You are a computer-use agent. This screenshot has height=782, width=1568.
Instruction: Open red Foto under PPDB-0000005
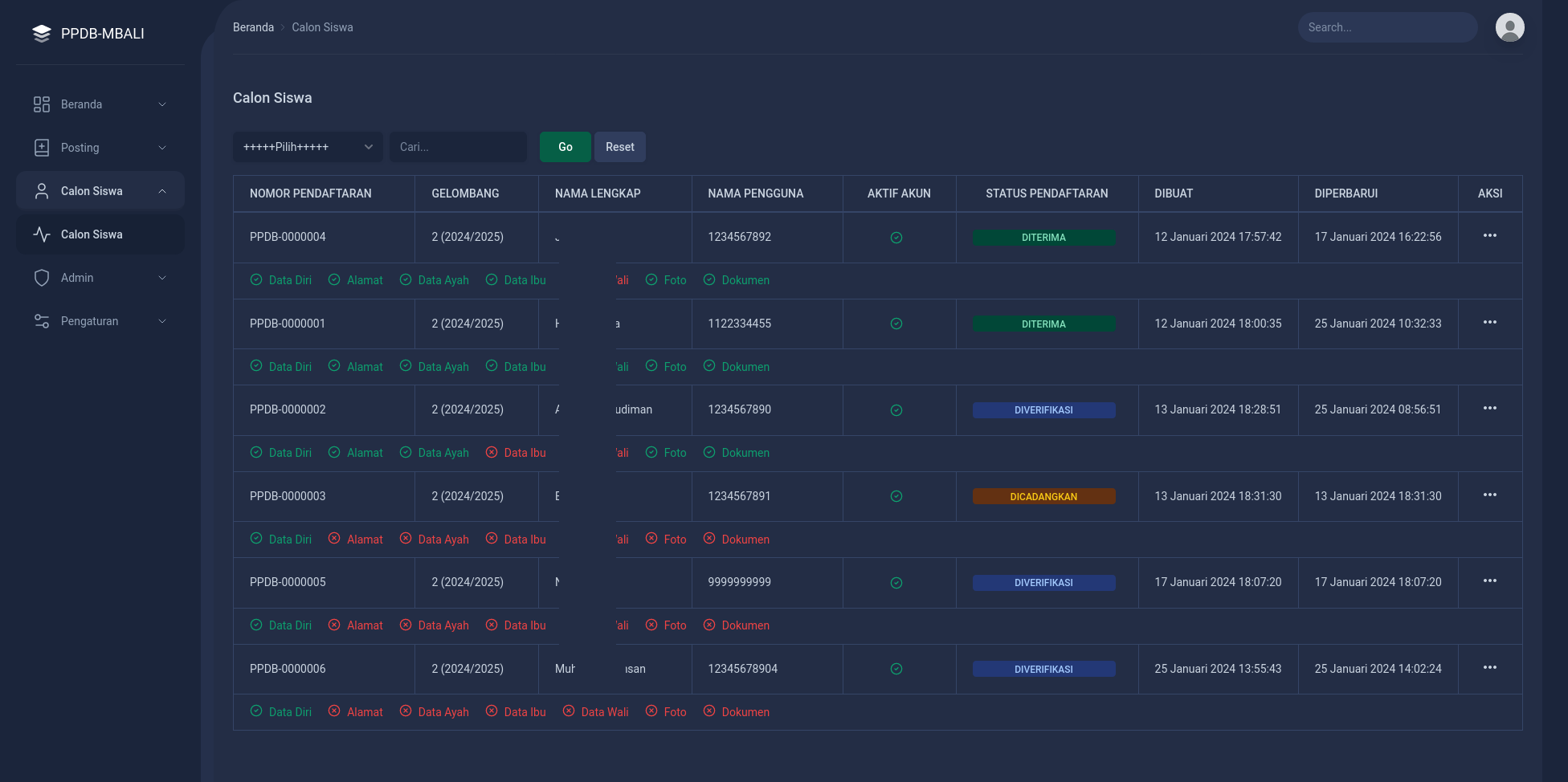click(x=666, y=625)
